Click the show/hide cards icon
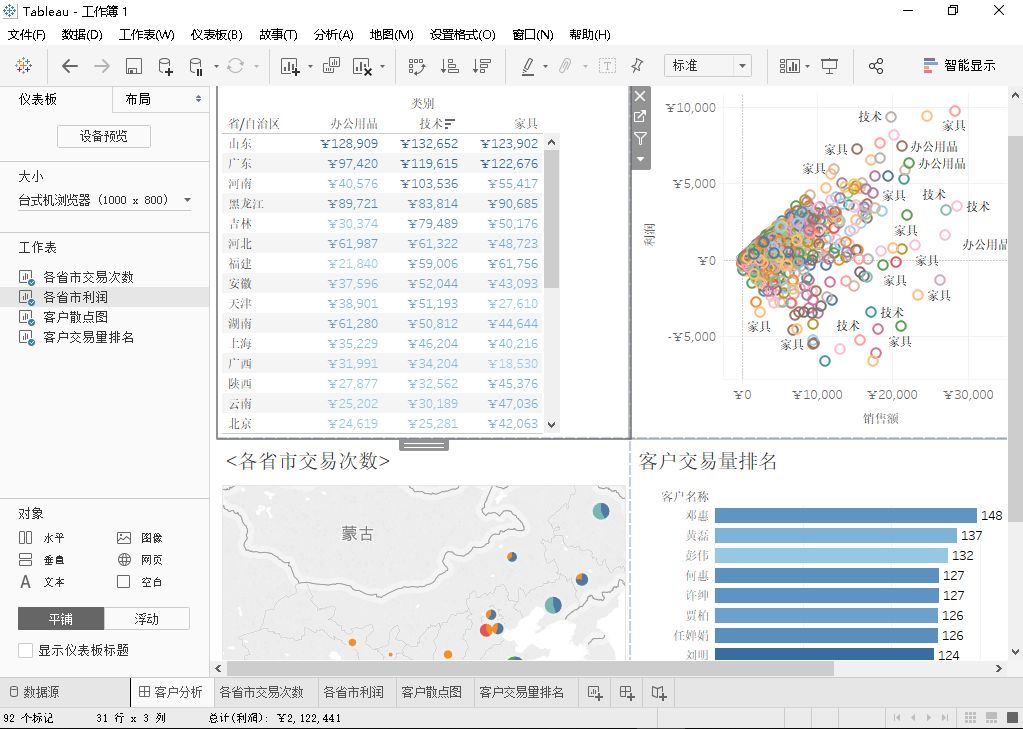Screen dimensions: 1023x729 [x=789, y=66]
